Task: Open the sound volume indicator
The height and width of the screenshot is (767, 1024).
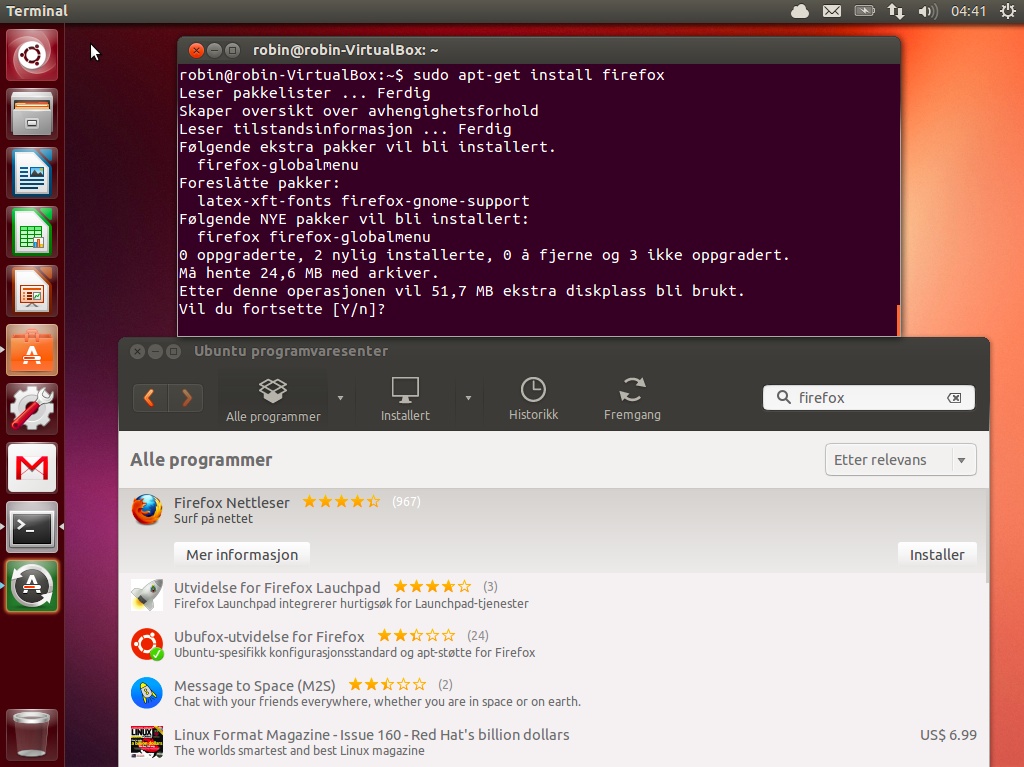Action: (x=927, y=11)
